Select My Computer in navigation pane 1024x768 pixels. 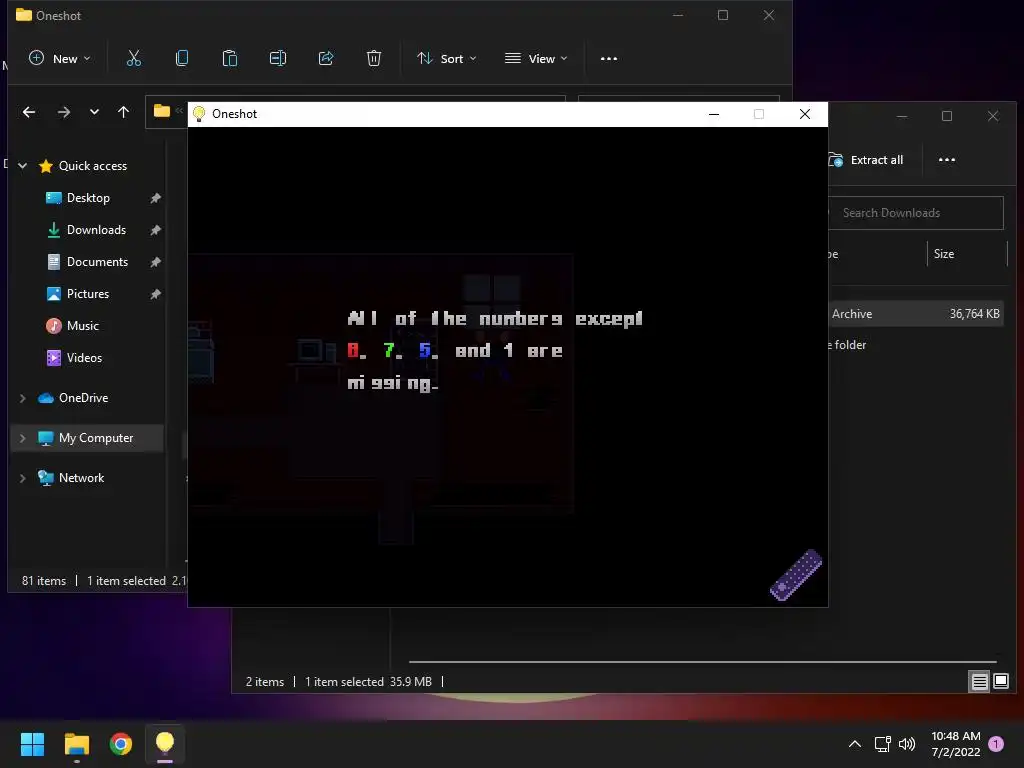point(95,438)
